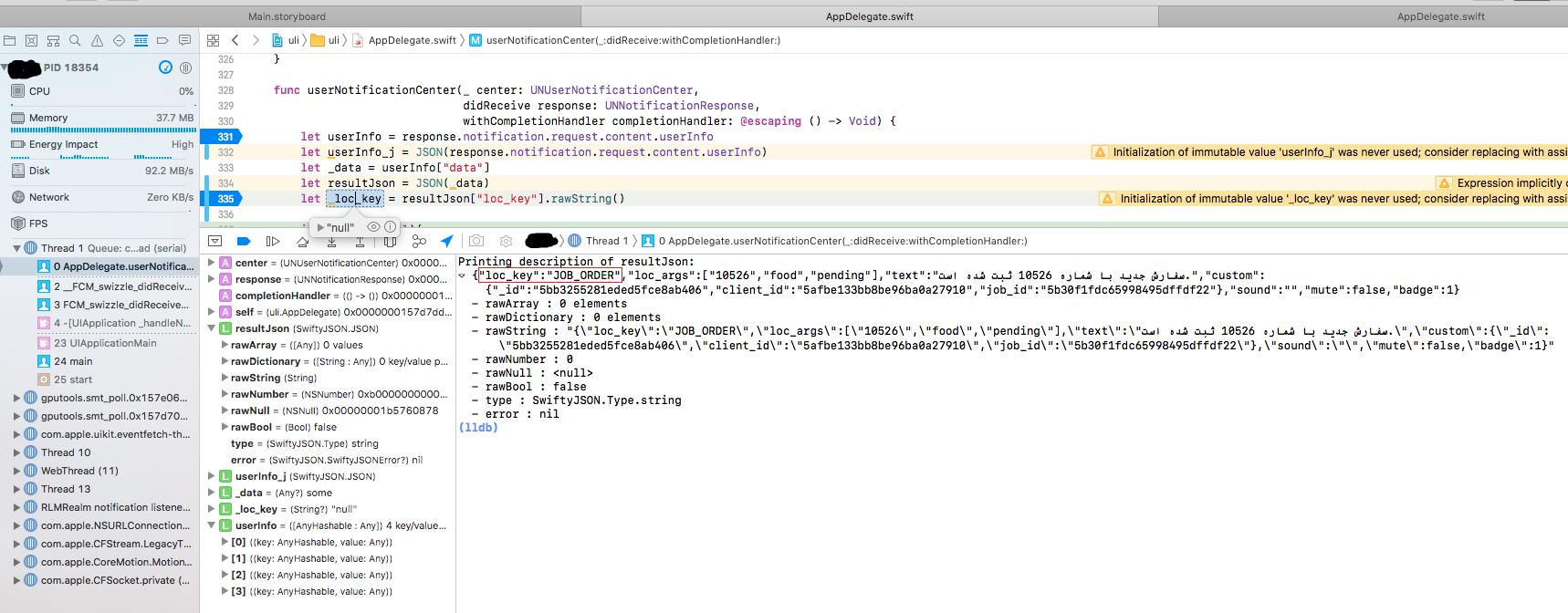Open the Report navigator speech-bubble icon
Image resolution: width=1568 pixels, height=613 pixels.
[x=184, y=40]
